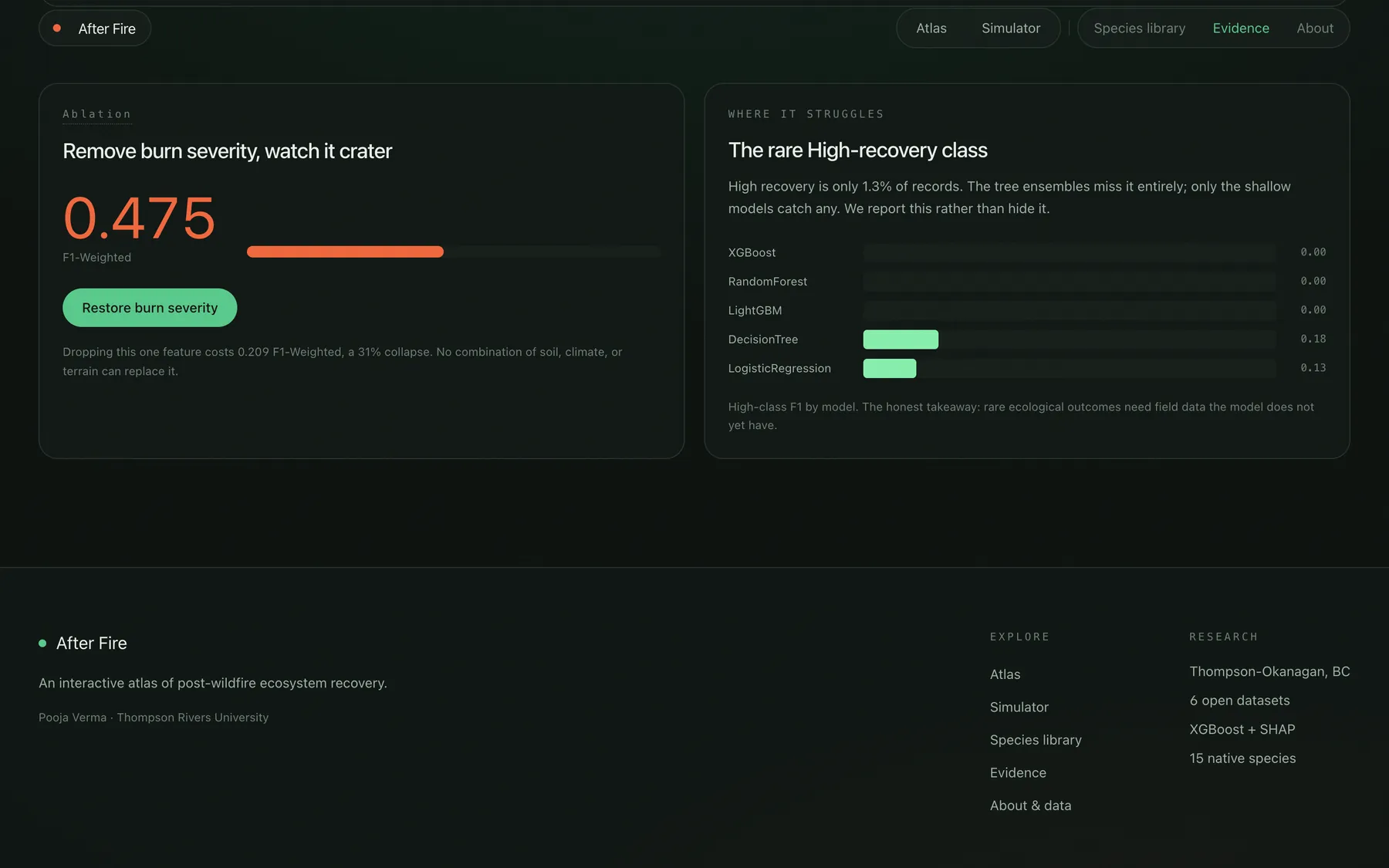The height and width of the screenshot is (868, 1389).
Task: Click the orange F1-Weighted progress bar
Action: [x=345, y=252]
